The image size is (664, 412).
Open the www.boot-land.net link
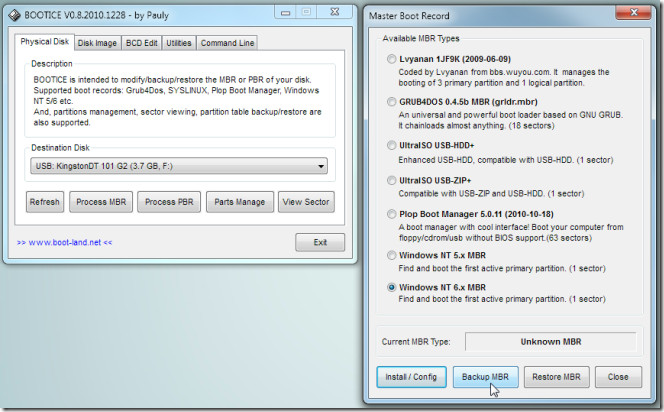pos(64,243)
